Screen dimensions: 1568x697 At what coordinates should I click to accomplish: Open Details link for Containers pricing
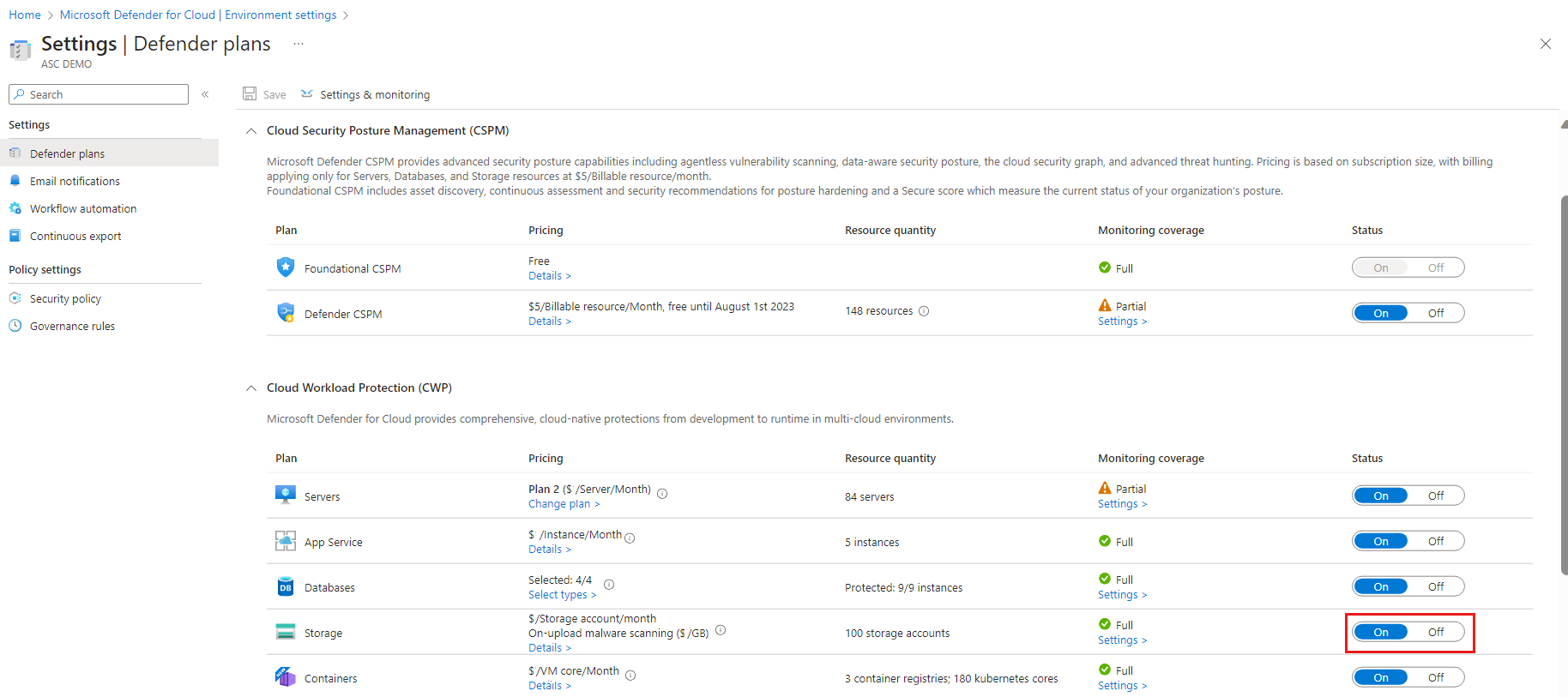tap(550, 686)
